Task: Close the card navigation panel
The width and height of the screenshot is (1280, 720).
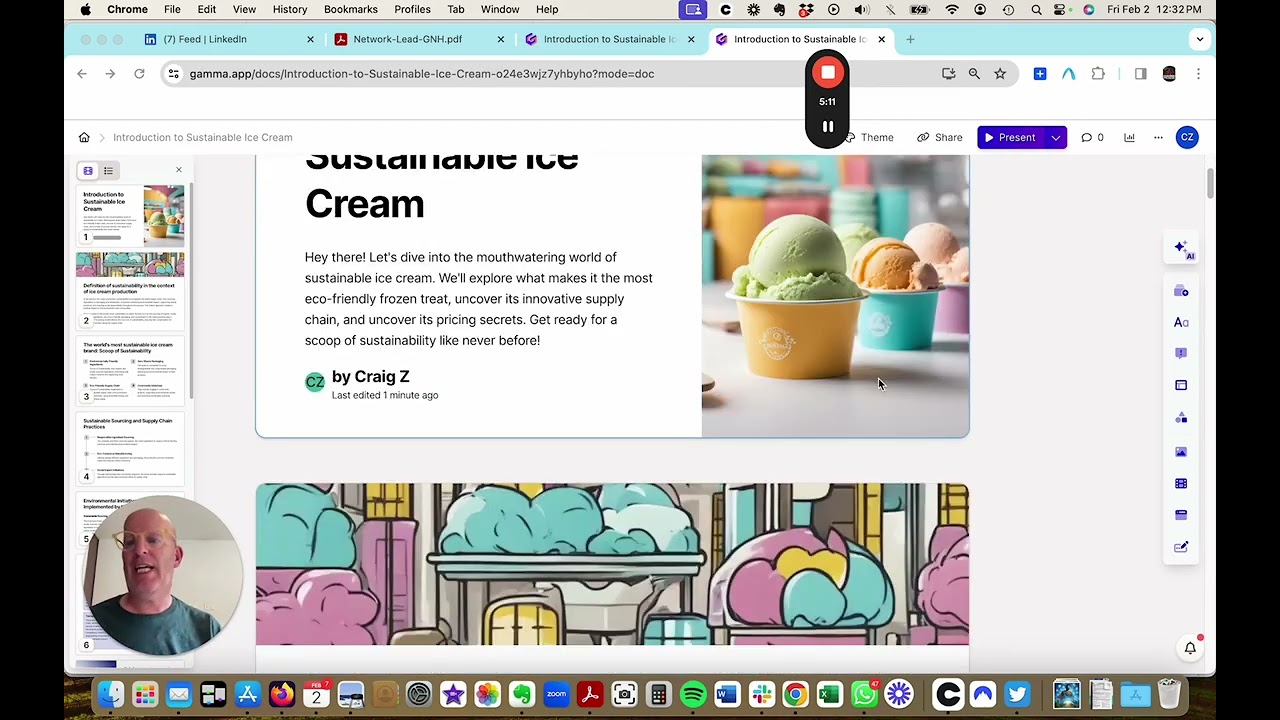Action: (179, 170)
